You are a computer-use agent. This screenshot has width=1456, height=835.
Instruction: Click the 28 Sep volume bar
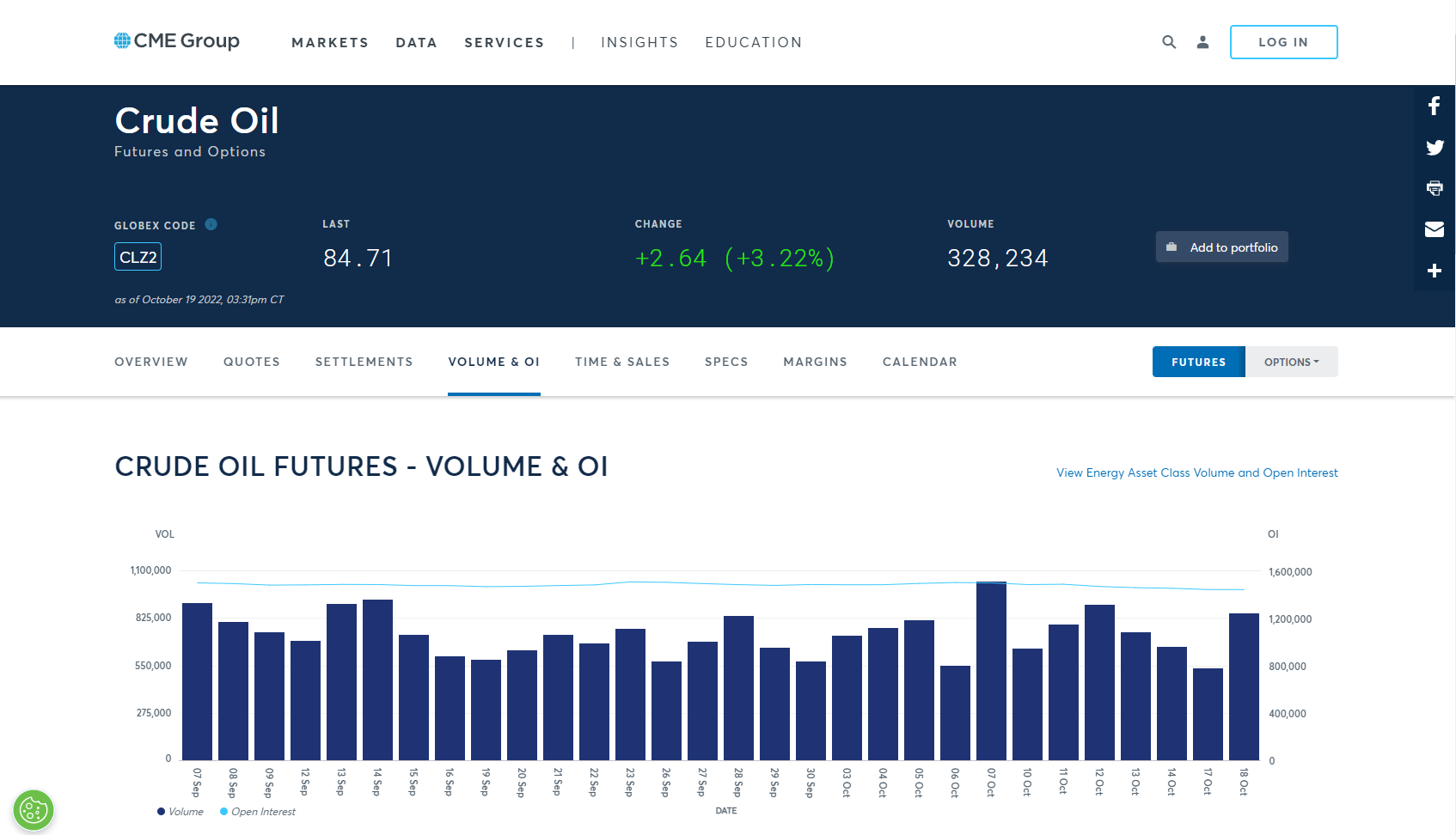(738, 688)
